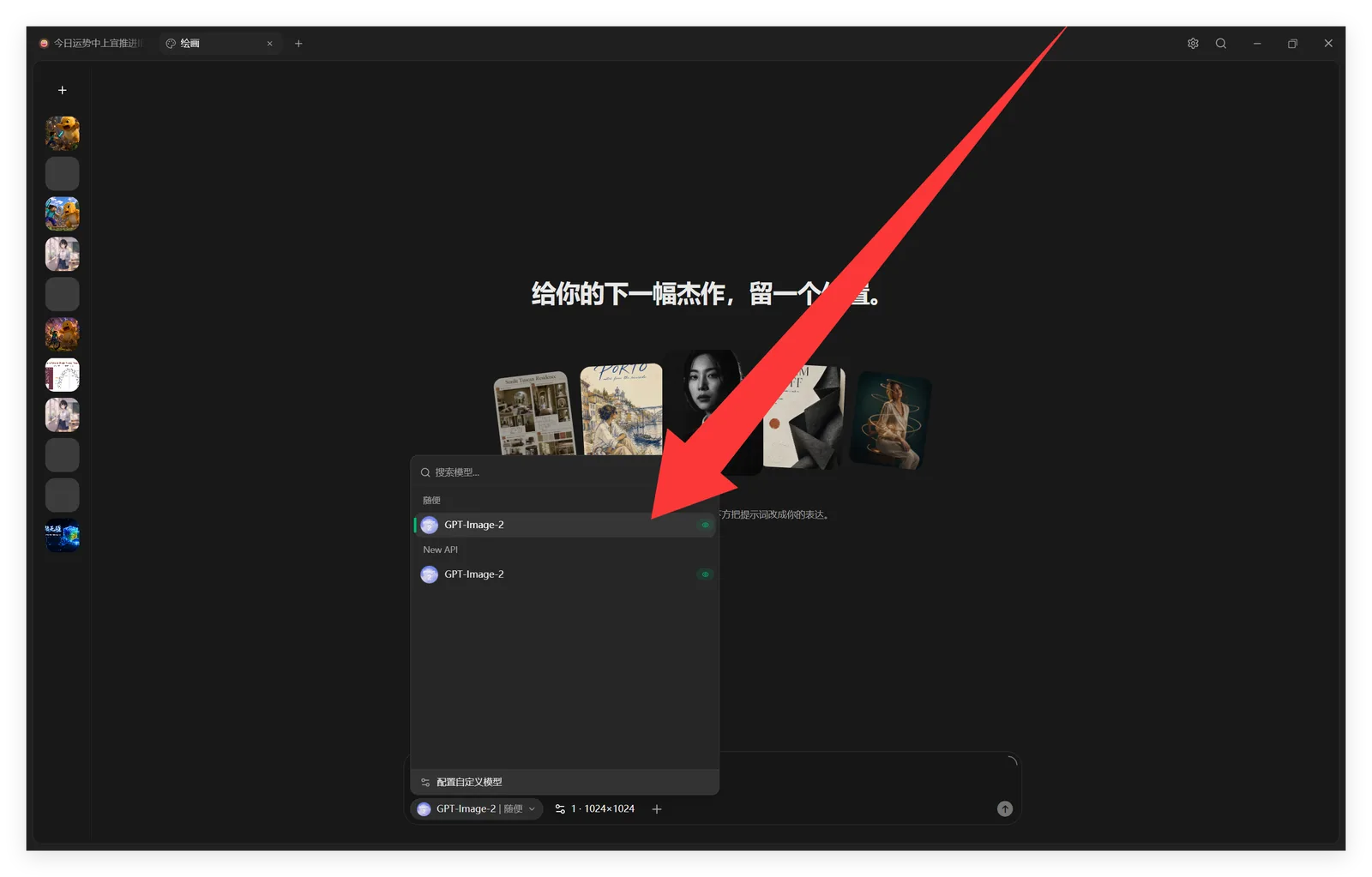Open the yellow duck history thumbnail at top
Viewport: 1372px width, 877px height.
[63, 133]
